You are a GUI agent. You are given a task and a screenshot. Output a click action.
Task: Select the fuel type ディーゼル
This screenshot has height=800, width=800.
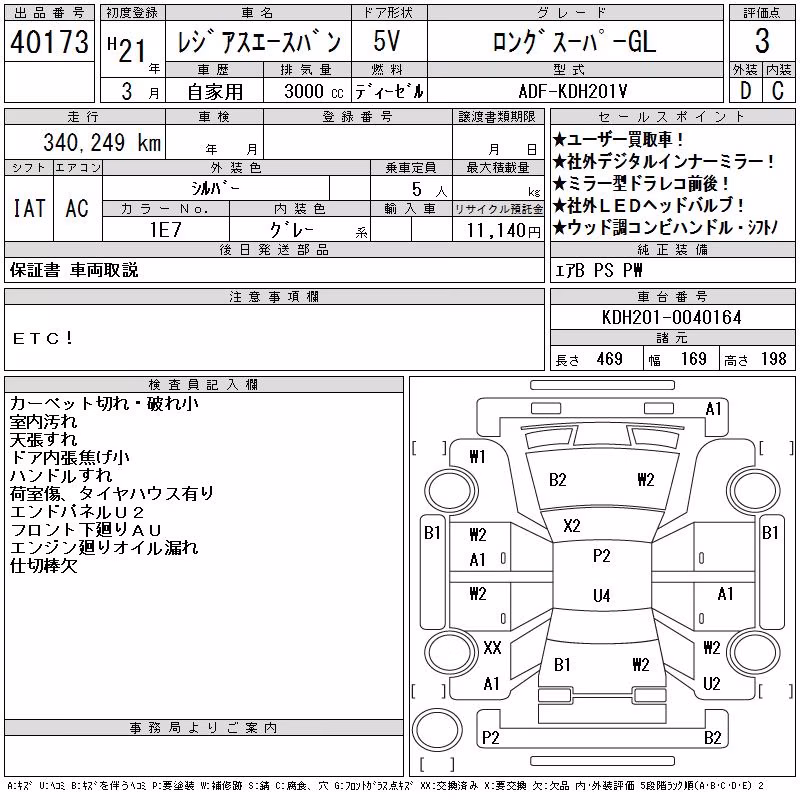(x=389, y=92)
